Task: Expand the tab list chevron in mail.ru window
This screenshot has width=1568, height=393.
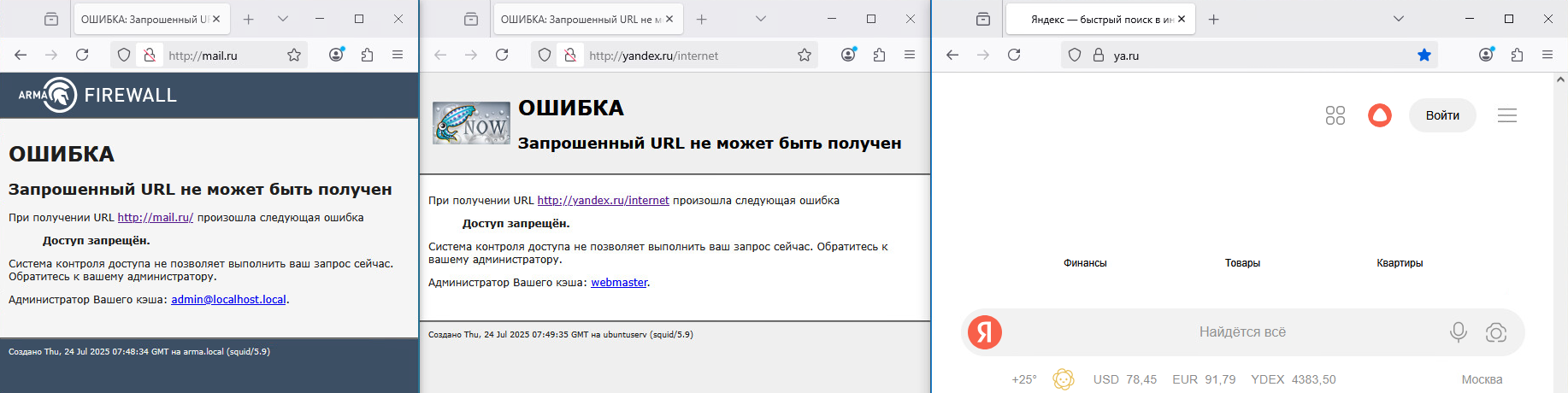Action: [x=283, y=19]
